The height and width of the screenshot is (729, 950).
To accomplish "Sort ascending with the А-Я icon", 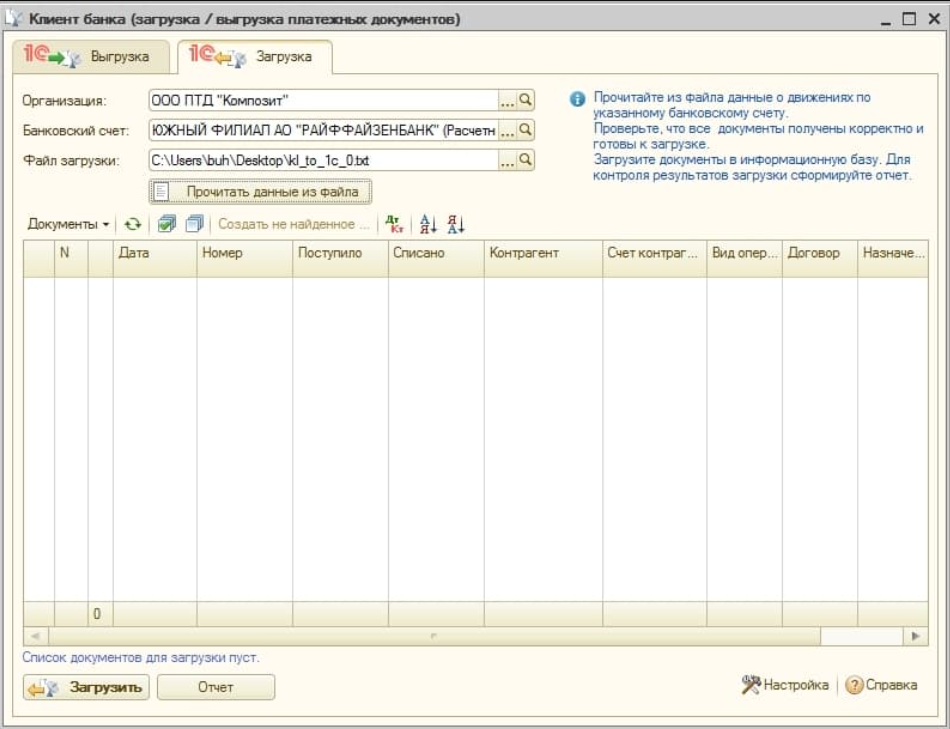I will (x=428, y=225).
